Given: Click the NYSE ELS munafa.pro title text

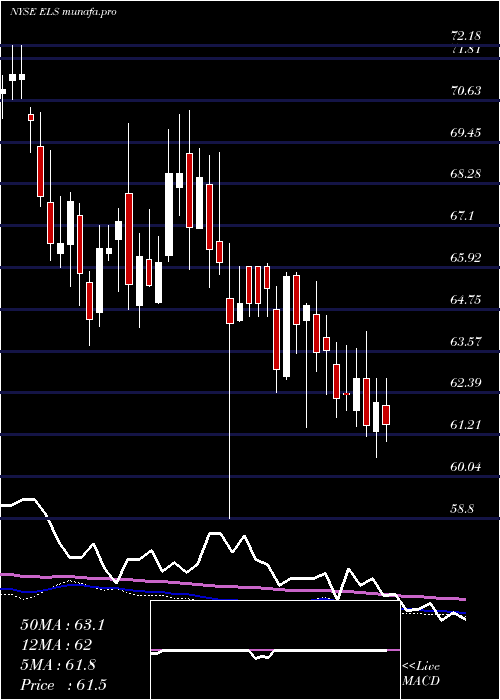Looking at the screenshot, I should pyautogui.click(x=63, y=12).
